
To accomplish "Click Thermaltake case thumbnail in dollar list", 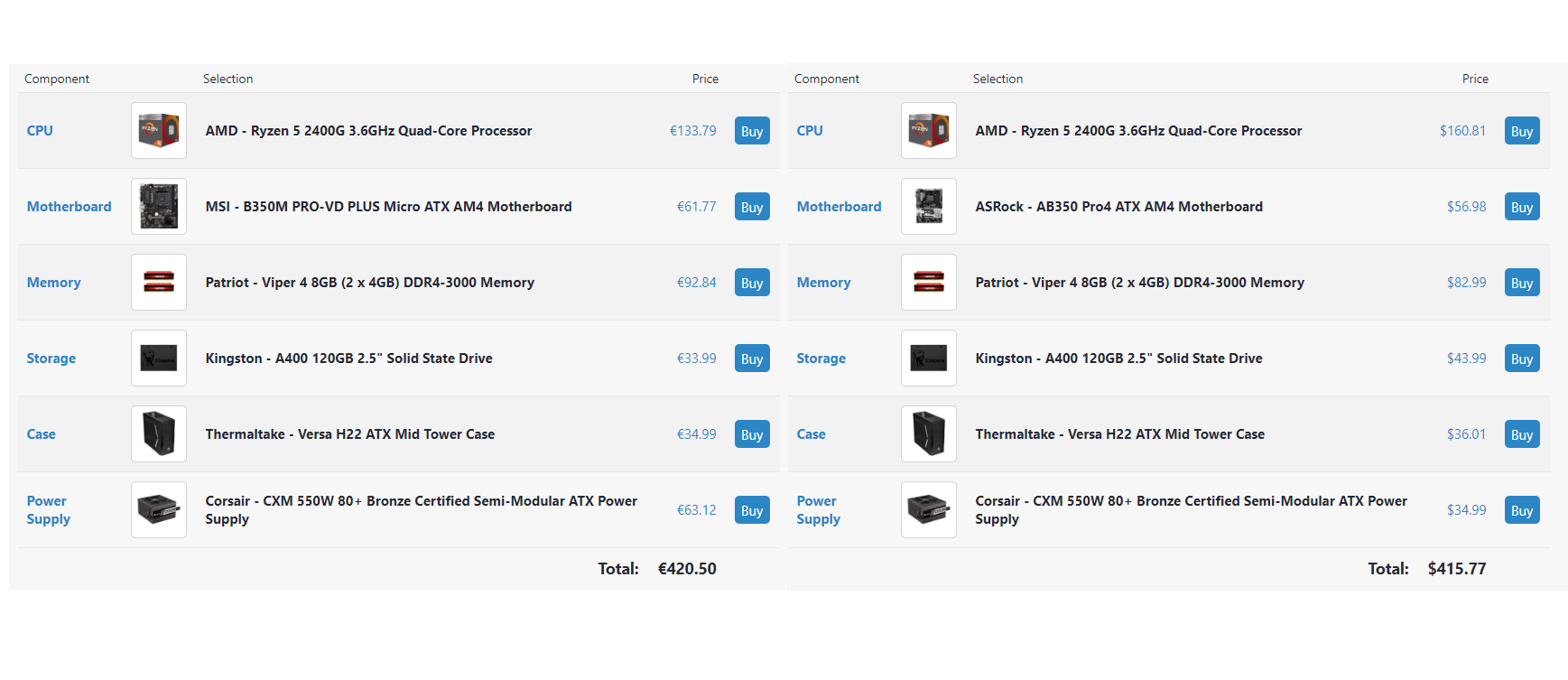I will tap(929, 434).
